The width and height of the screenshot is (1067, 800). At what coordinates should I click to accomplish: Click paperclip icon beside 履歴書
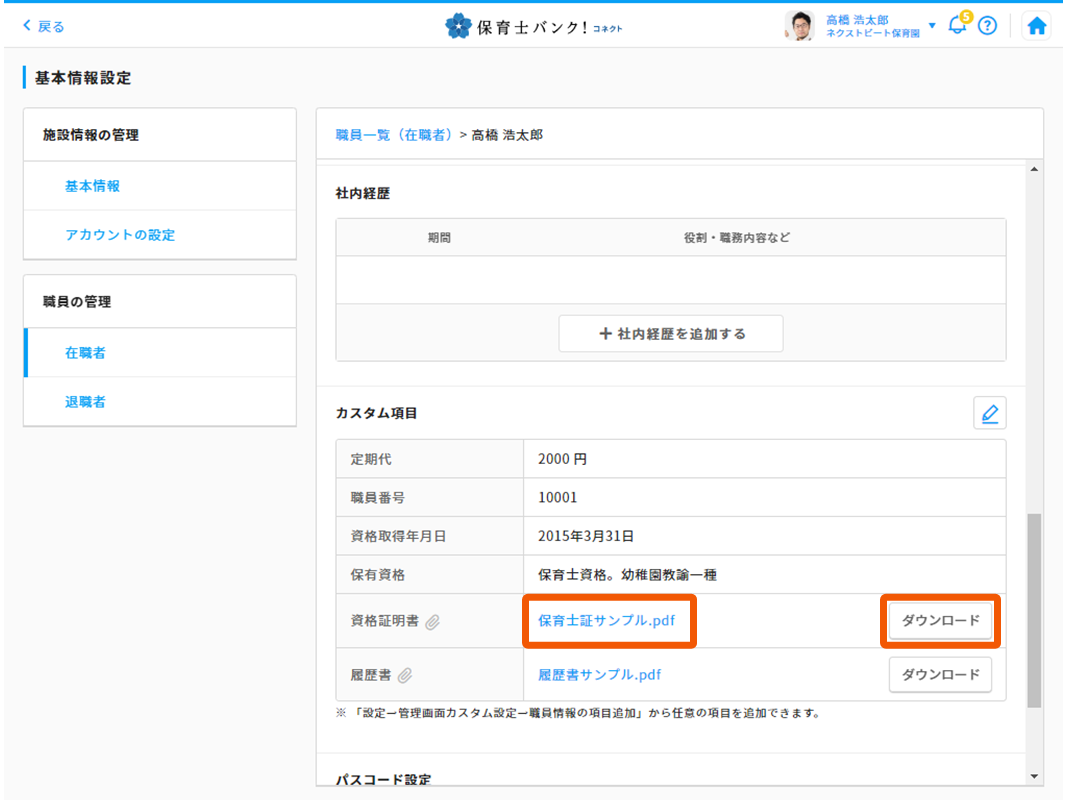coord(405,676)
